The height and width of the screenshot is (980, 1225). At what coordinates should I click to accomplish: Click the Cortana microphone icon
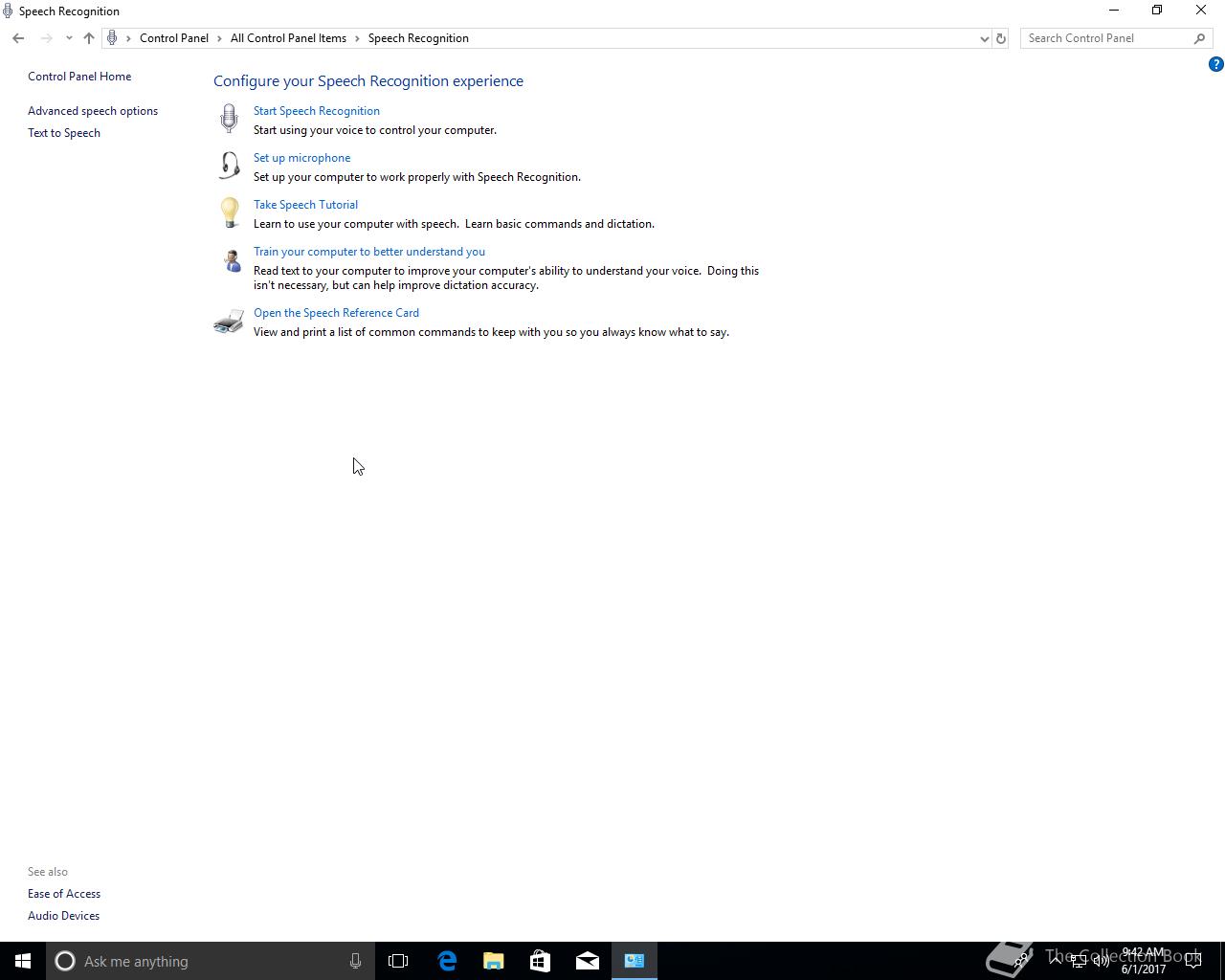(355, 961)
